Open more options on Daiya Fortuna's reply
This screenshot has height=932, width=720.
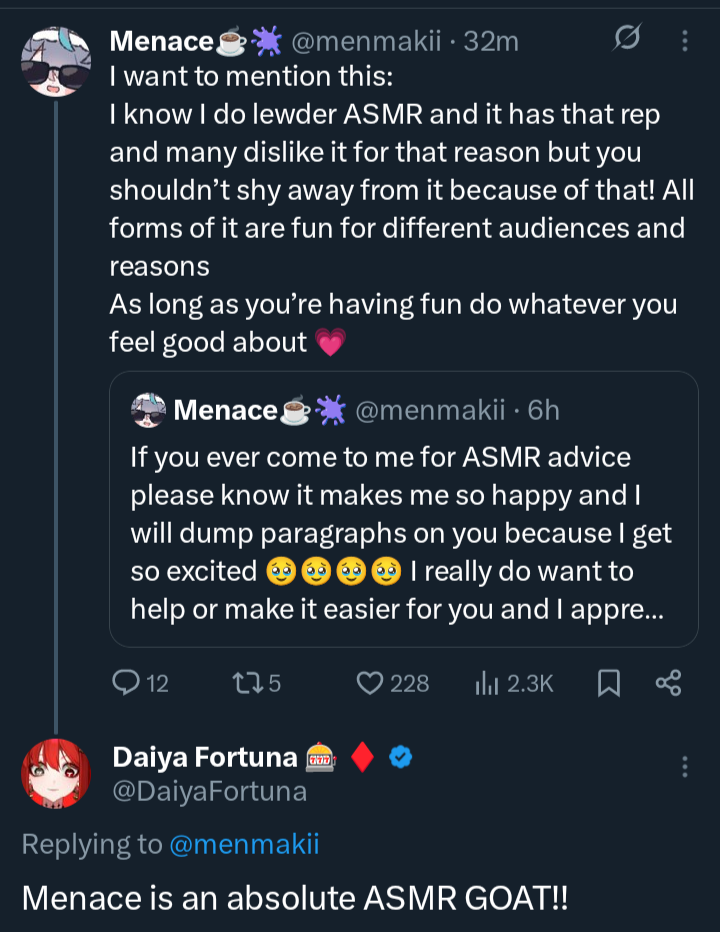685,767
